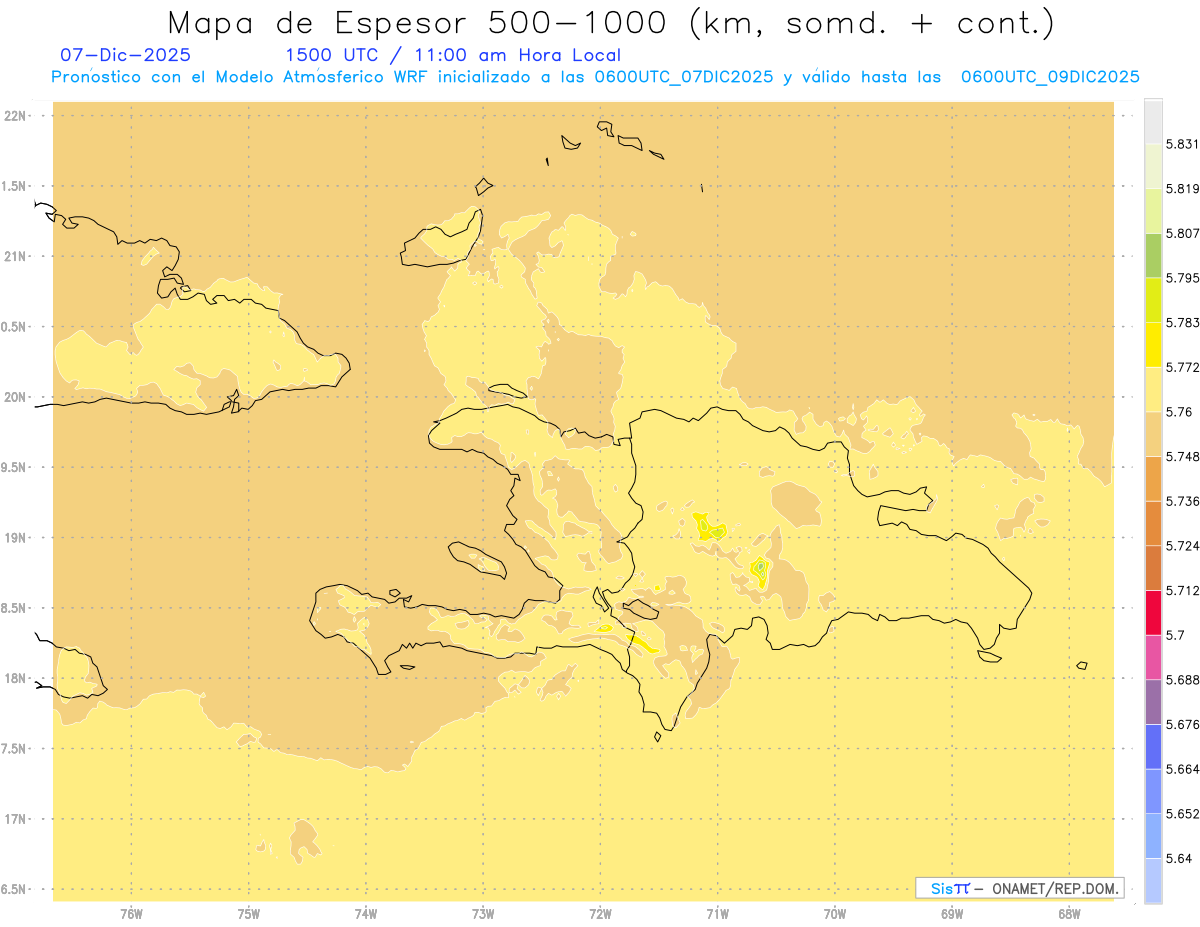The image size is (1200, 927).
Task: Click the legend value 5.772
Action: (1183, 367)
